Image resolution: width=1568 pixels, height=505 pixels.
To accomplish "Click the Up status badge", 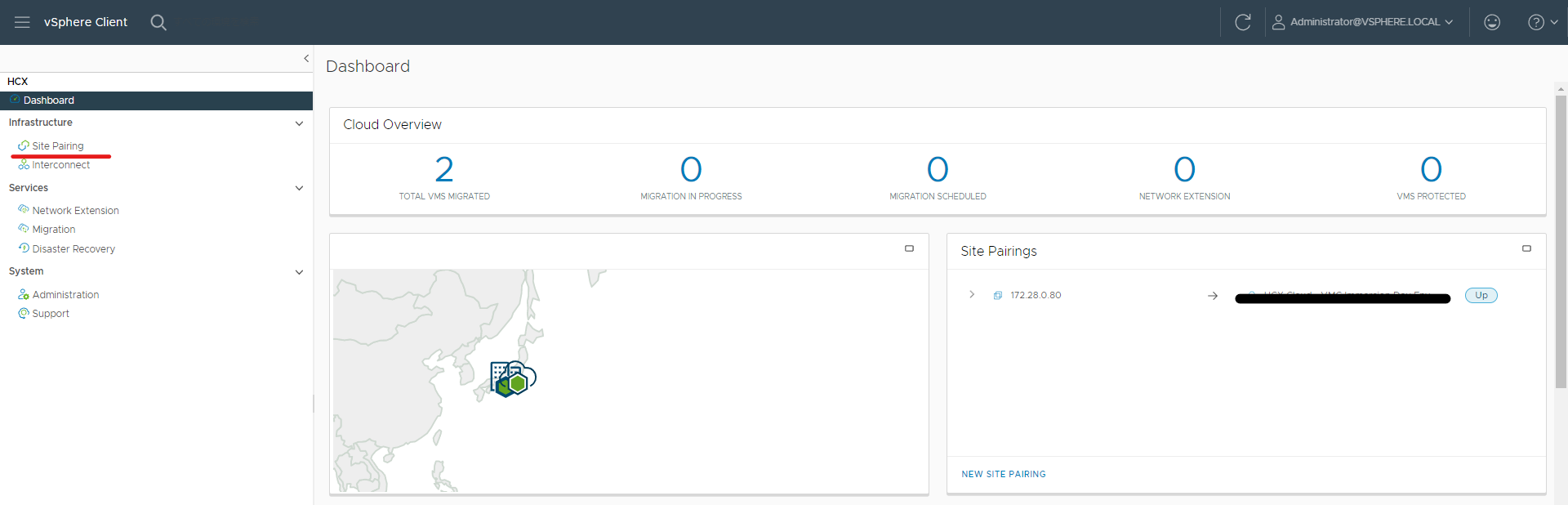I will pos(1481,296).
